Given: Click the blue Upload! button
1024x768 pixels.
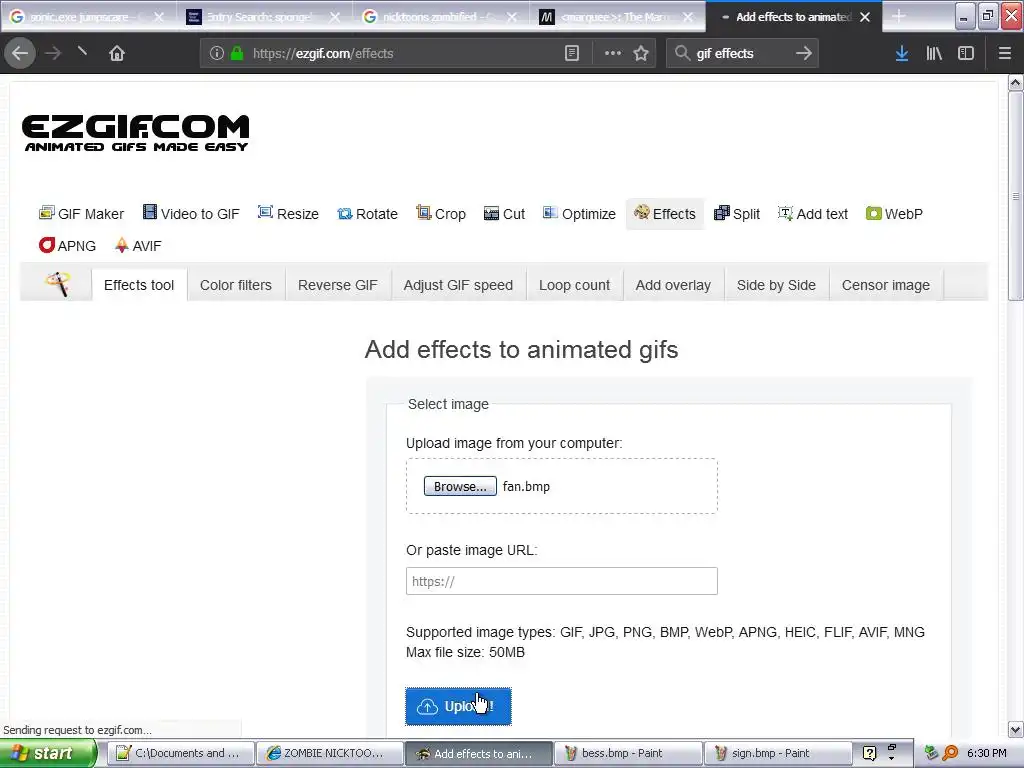Looking at the screenshot, I should click(x=458, y=706).
